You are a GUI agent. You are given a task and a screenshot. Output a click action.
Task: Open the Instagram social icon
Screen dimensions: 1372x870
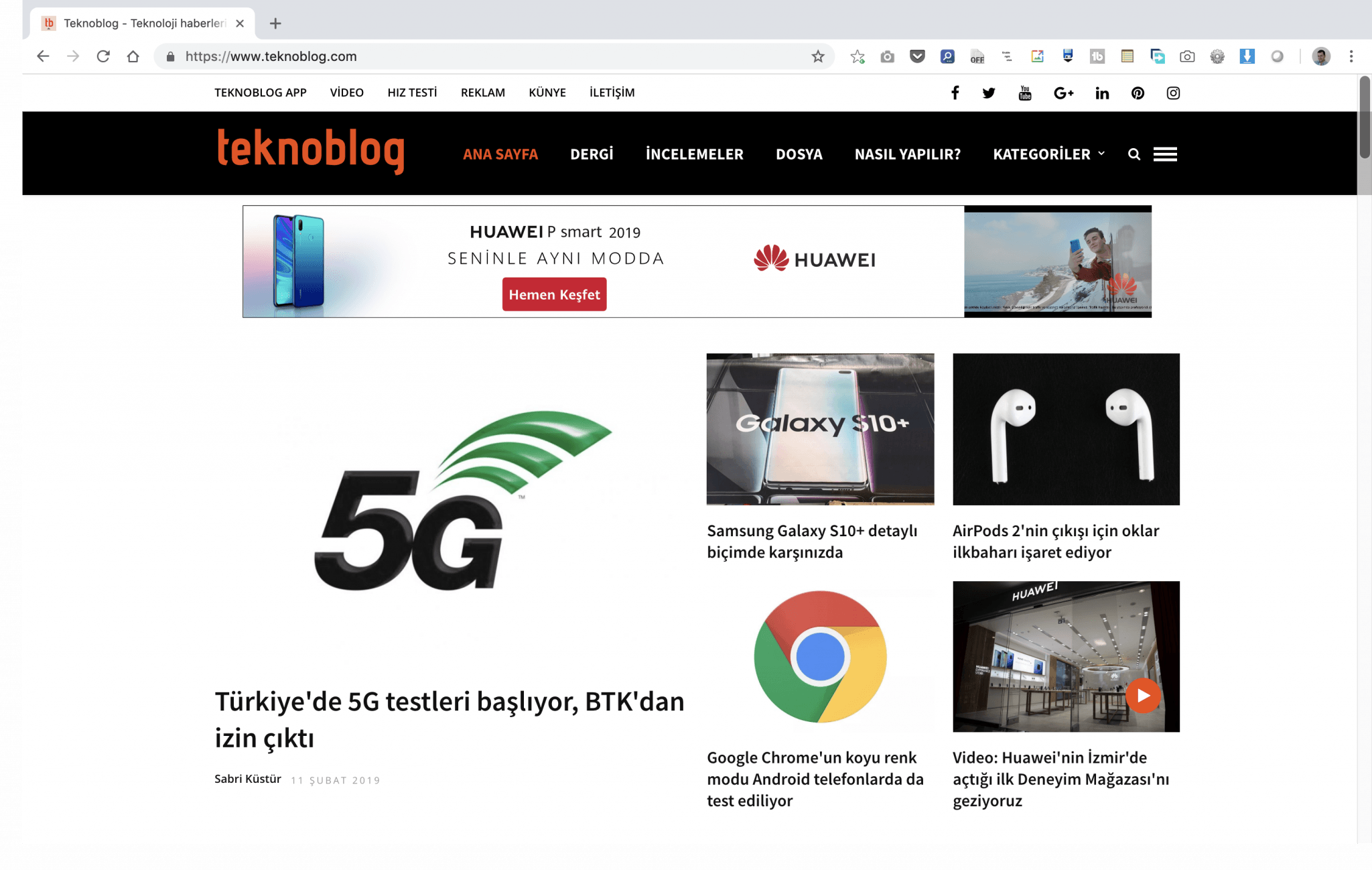[x=1173, y=93]
